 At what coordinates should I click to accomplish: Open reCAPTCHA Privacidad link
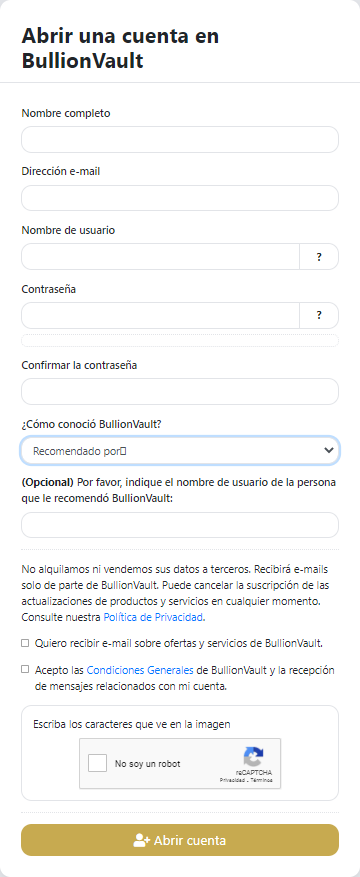232,780
